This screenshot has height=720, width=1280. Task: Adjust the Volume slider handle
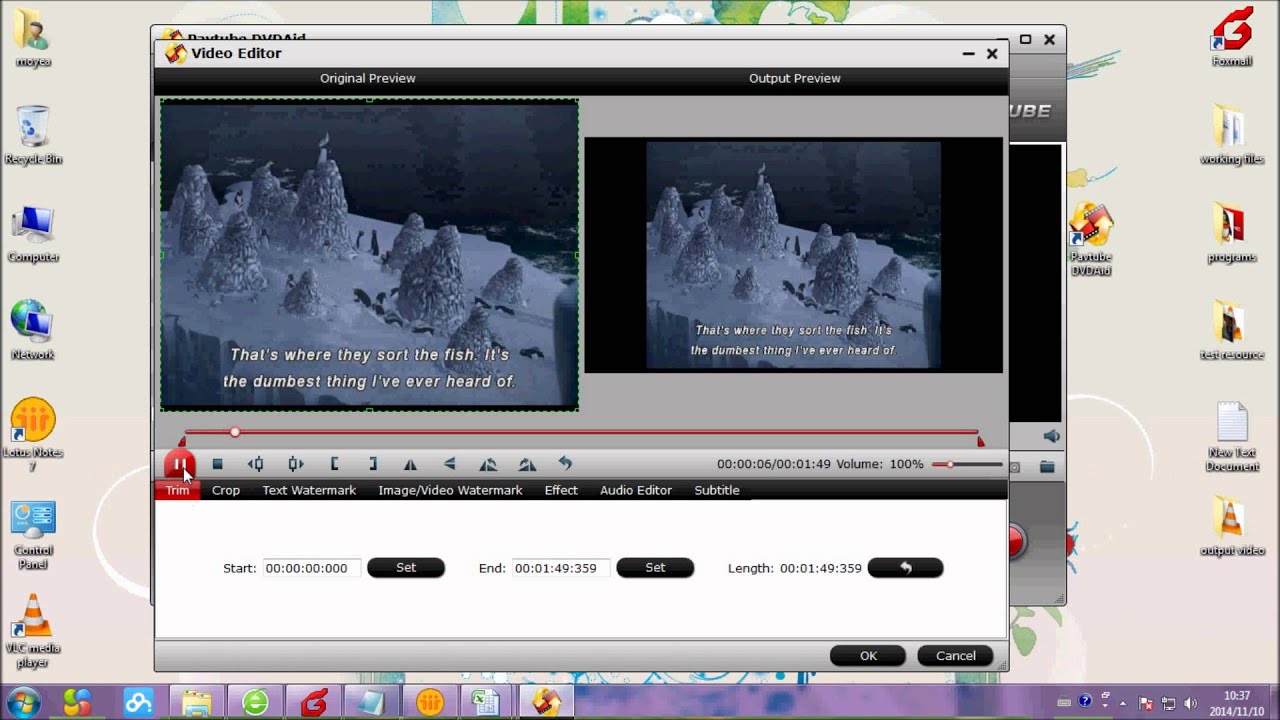pyautogui.click(x=950, y=464)
